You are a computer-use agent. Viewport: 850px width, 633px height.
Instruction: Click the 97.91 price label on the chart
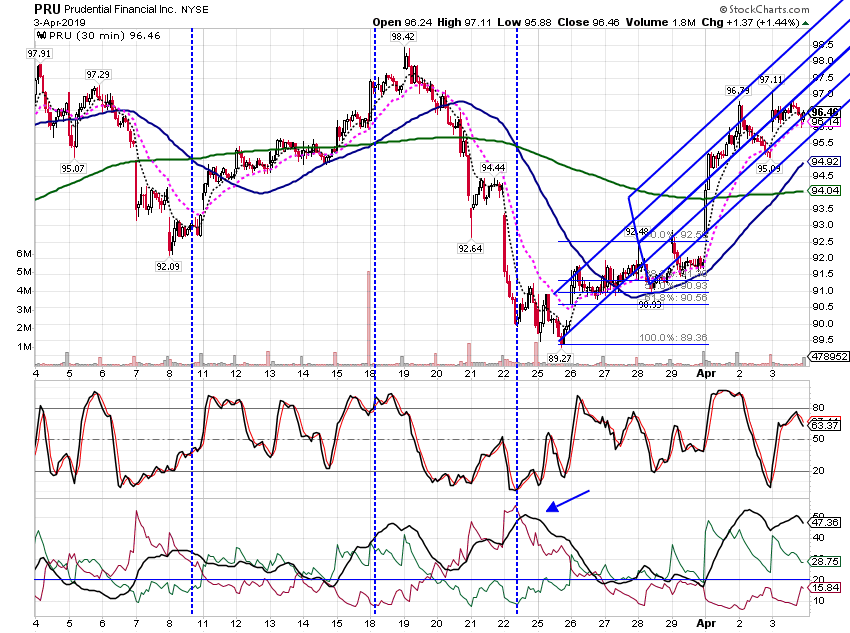(x=39, y=54)
